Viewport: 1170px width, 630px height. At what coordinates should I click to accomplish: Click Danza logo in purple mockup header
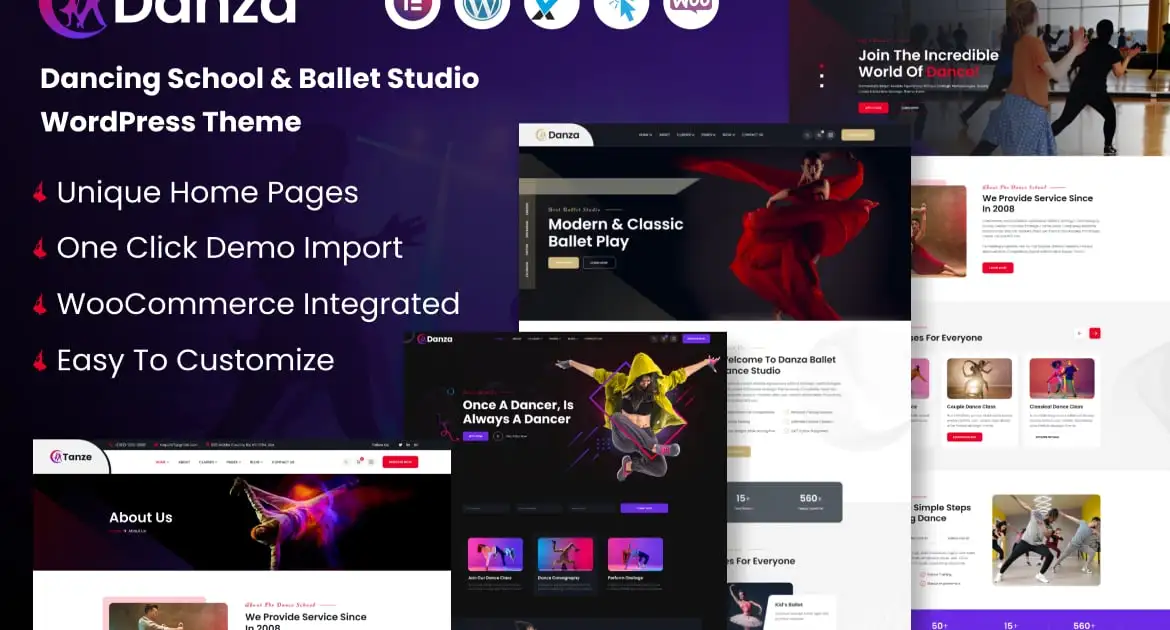click(434, 339)
